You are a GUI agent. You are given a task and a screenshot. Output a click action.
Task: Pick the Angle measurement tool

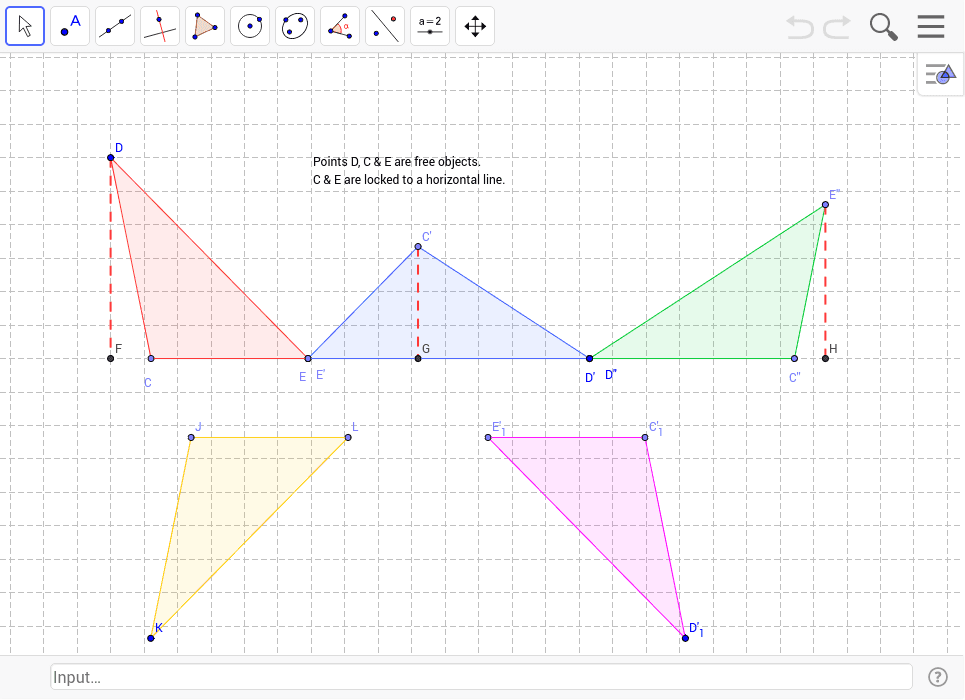(340, 26)
